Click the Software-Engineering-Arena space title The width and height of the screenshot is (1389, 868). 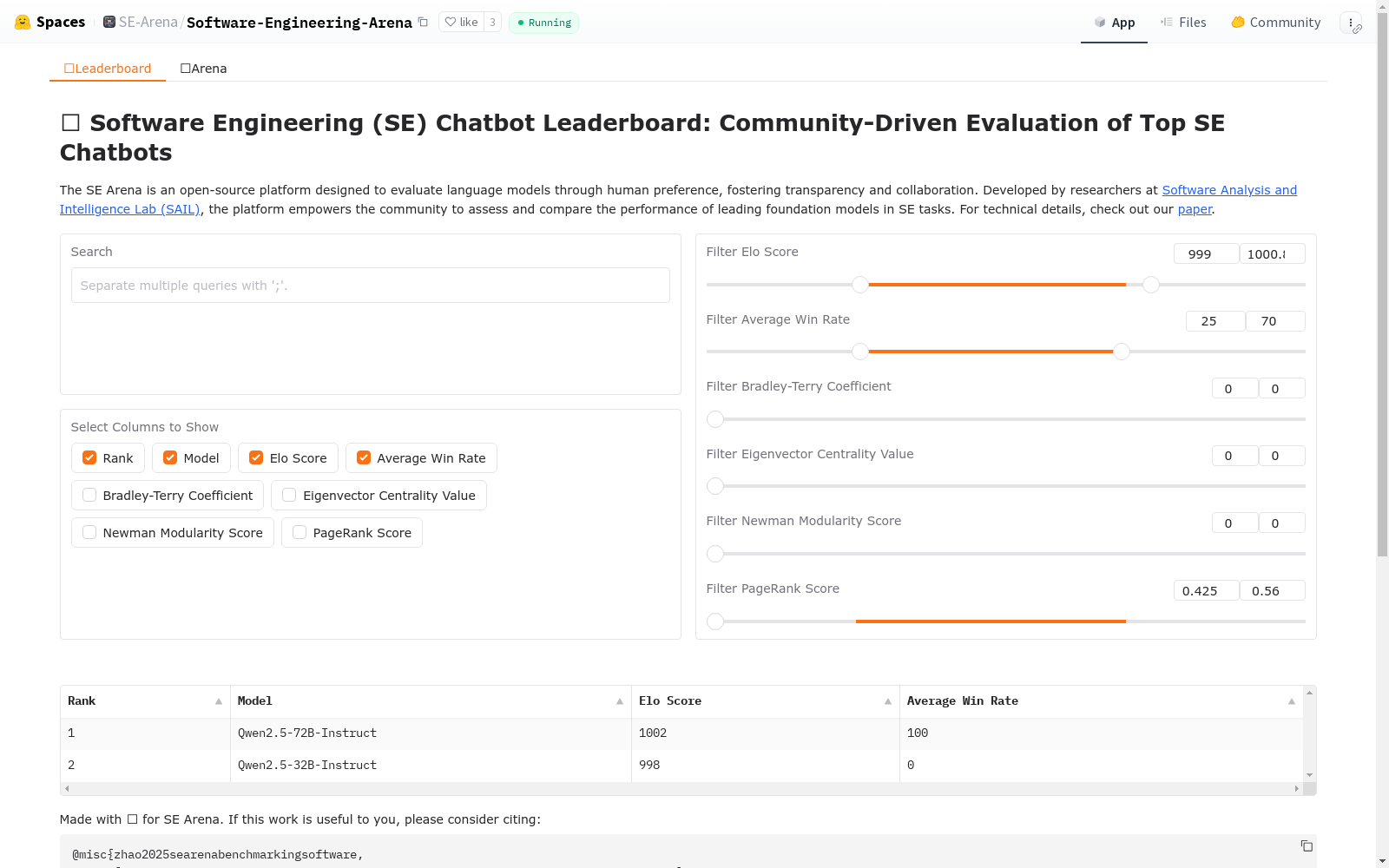pyautogui.click(x=300, y=23)
